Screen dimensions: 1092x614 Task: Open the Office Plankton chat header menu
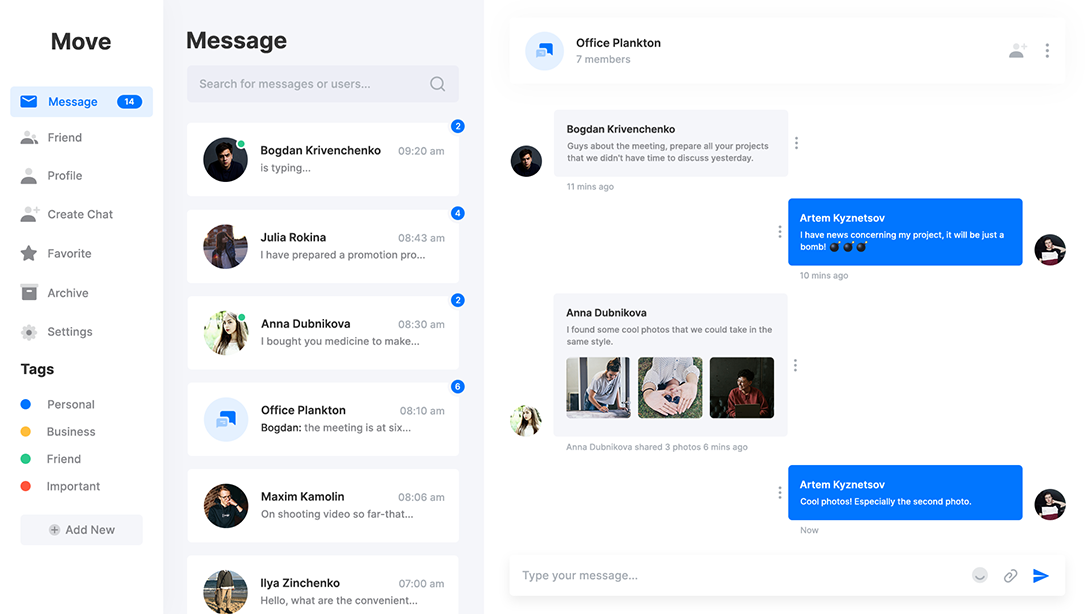(1047, 49)
